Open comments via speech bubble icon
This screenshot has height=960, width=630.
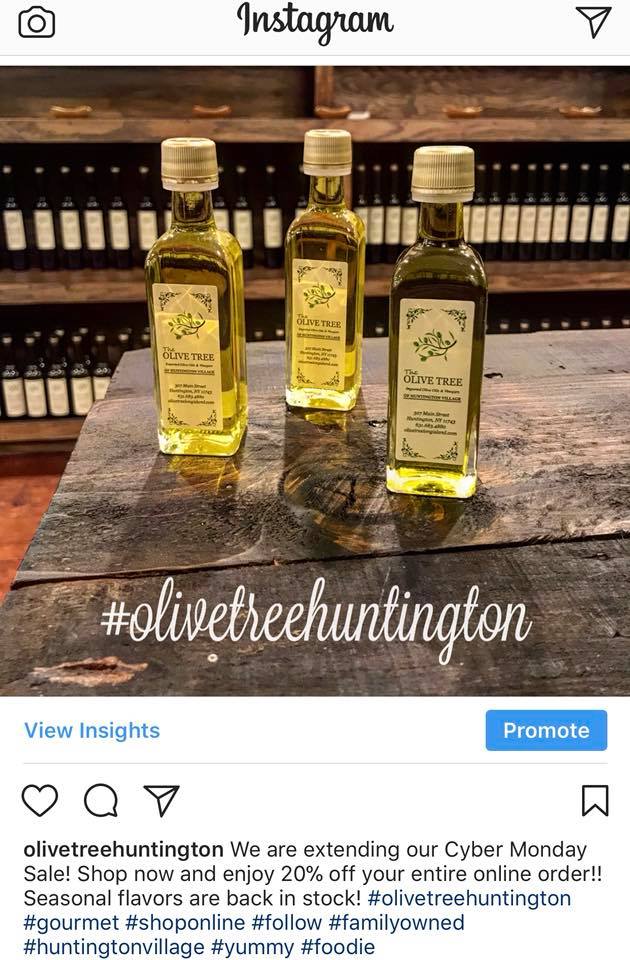(101, 800)
